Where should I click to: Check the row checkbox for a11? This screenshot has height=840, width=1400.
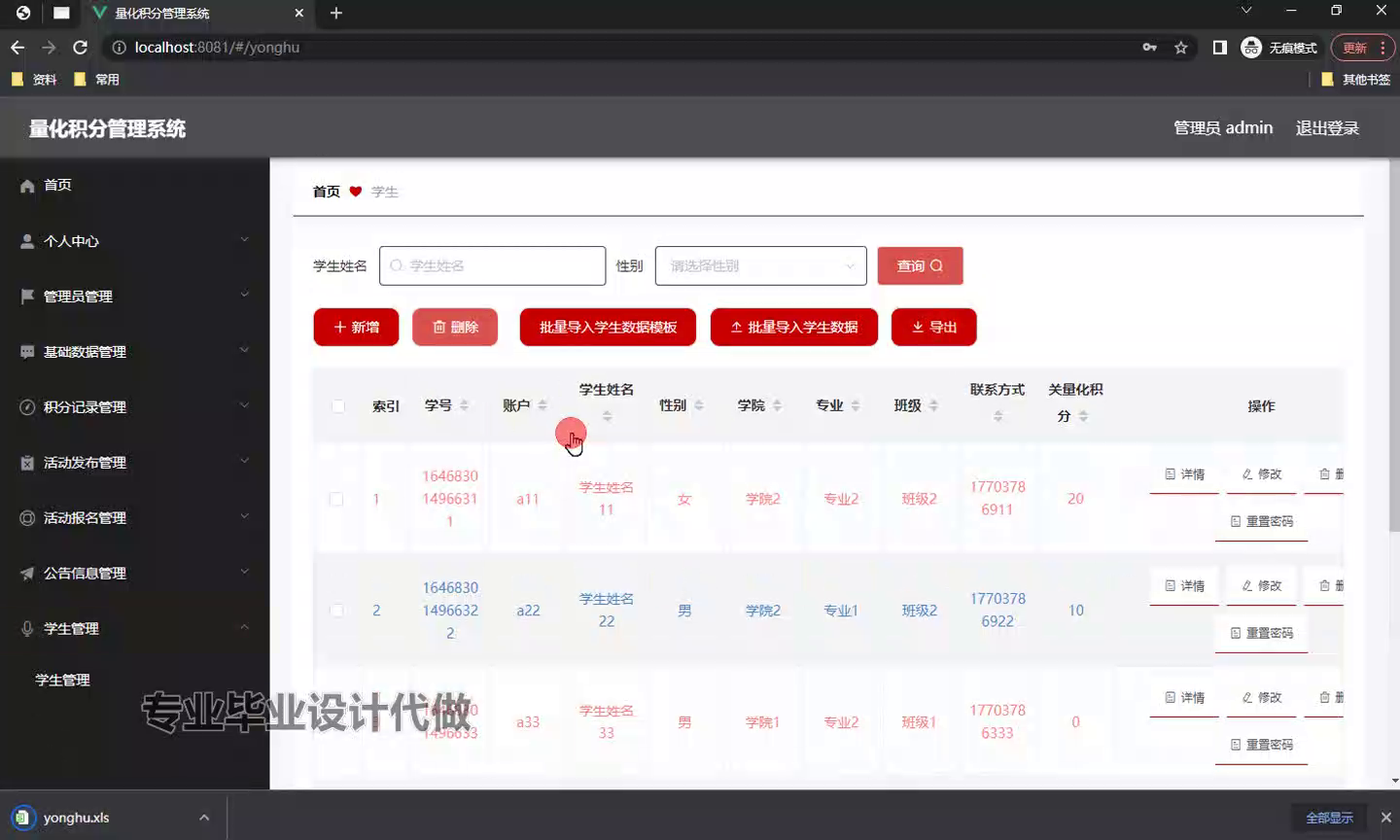pyautogui.click(x=336, y=499)
